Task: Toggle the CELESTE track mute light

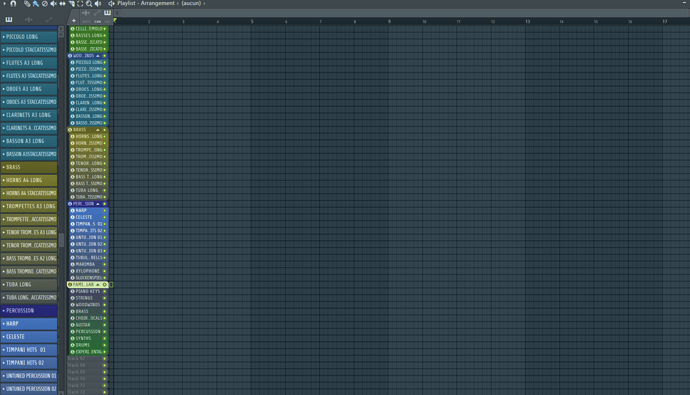Action: pyautogui.click(x=105, y=217)
